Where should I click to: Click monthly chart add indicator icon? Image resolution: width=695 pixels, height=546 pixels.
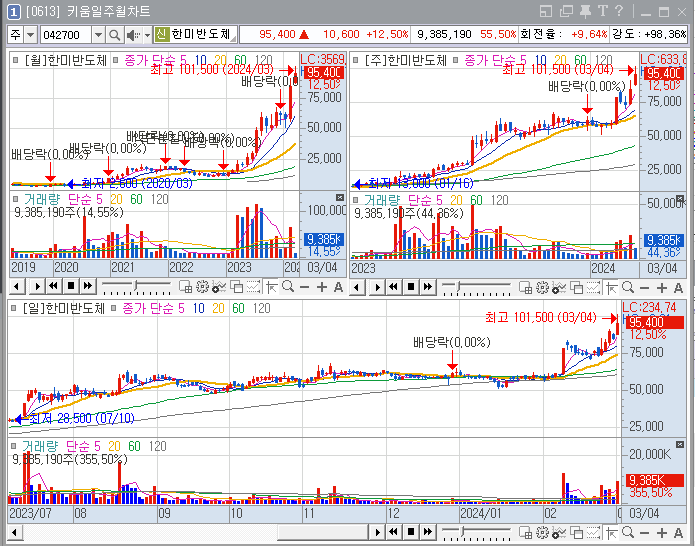219,287
